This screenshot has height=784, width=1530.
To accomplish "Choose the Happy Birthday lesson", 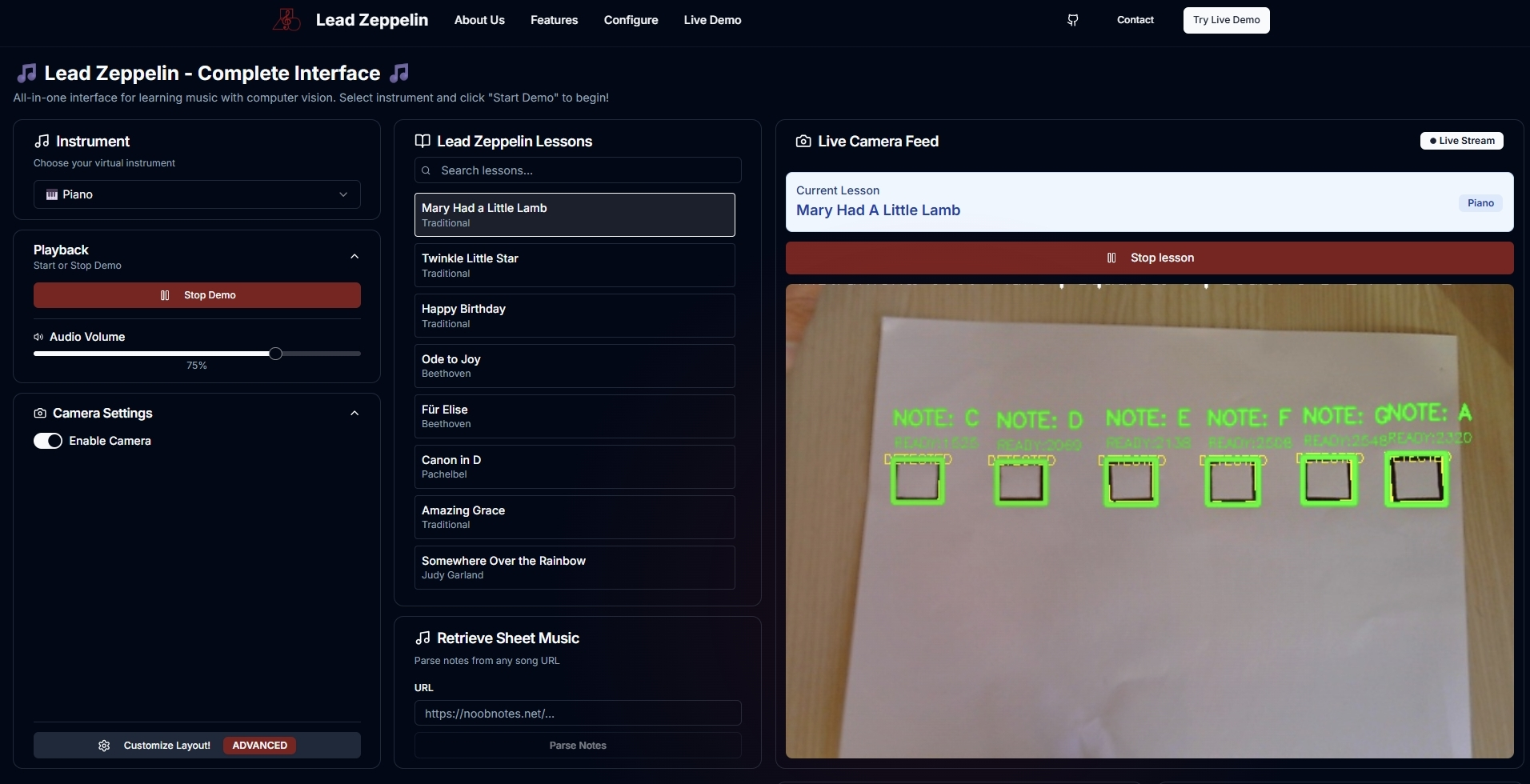I will 575,315.
